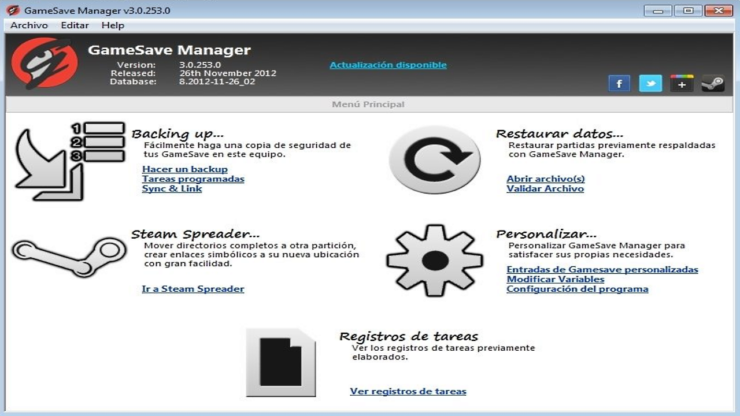Click the release date 26th November 2012

[x=227, y=73]
